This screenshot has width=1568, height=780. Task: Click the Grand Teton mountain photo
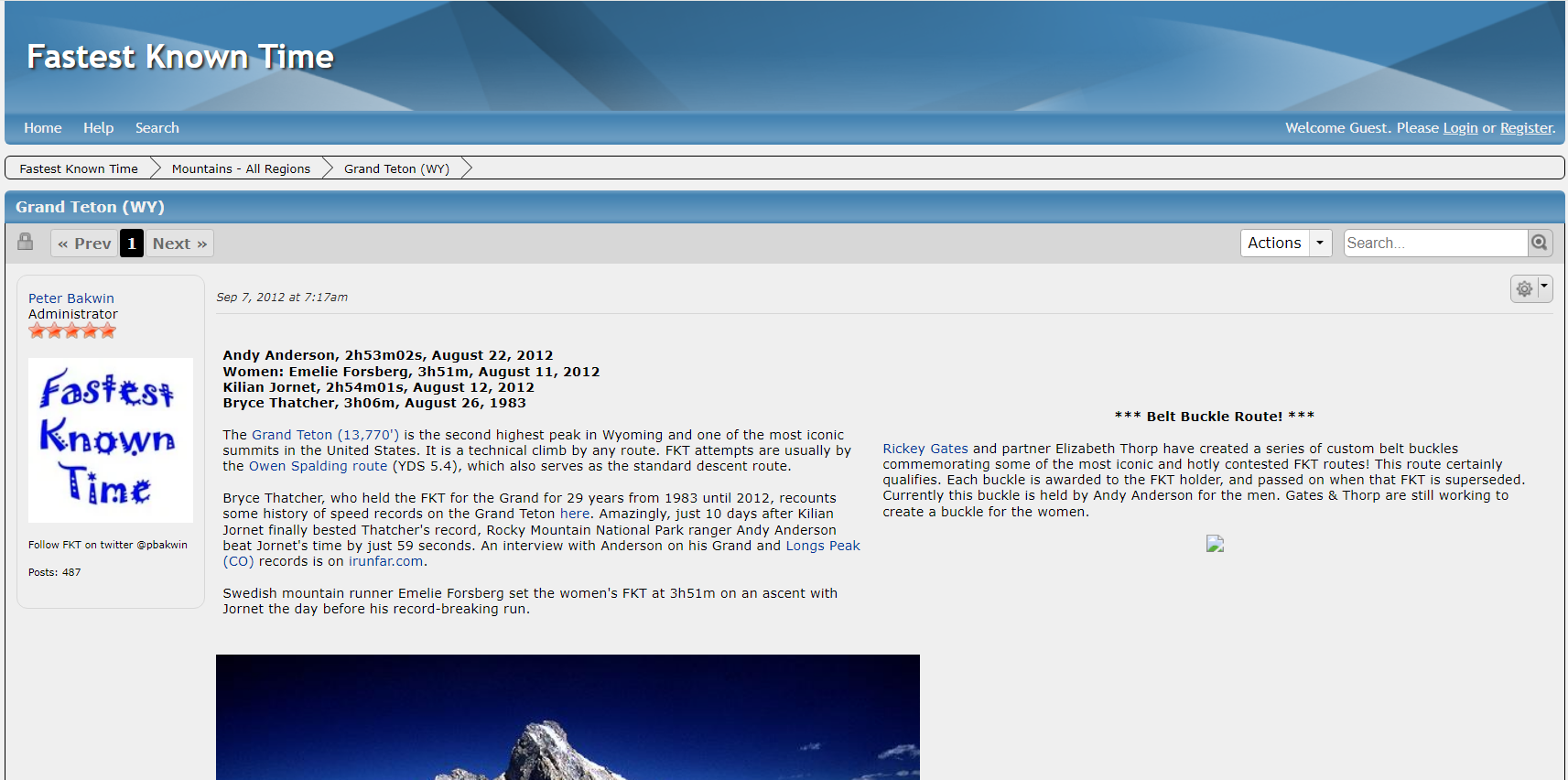568,717
